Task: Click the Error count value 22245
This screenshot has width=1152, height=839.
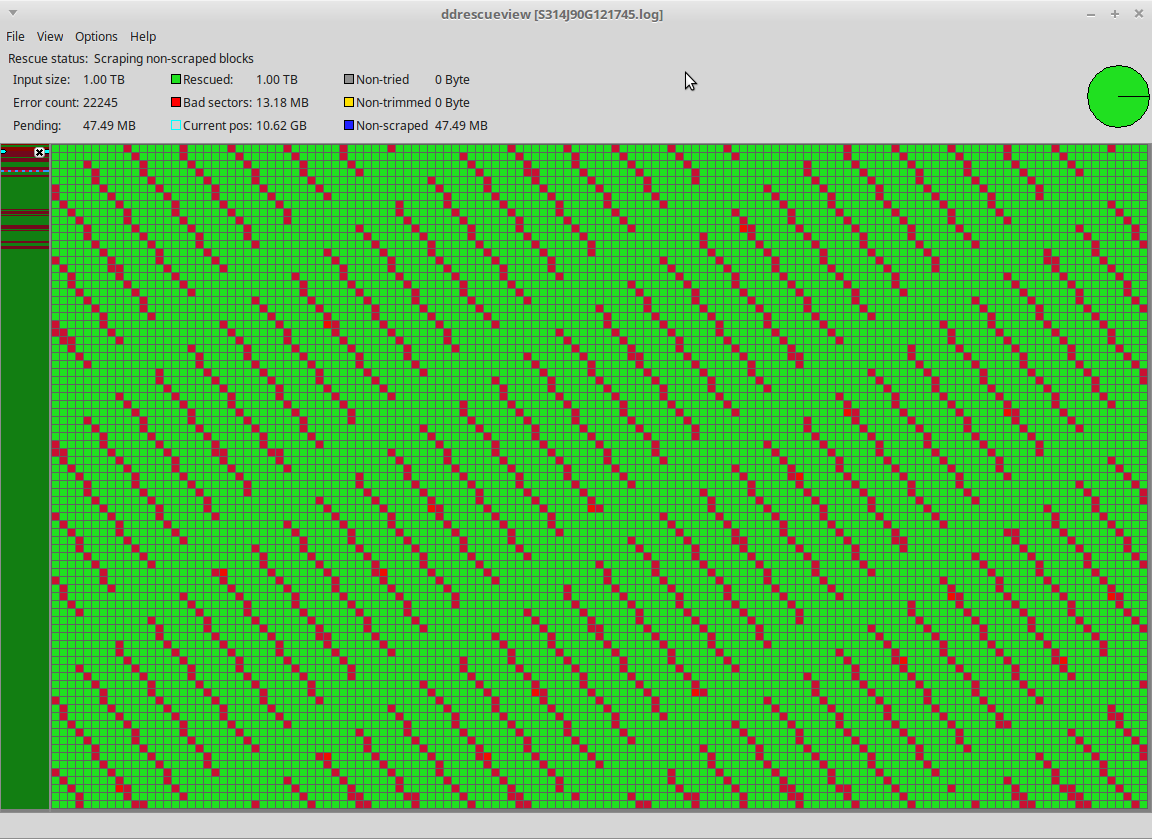Action: click(x=100, y=103)
